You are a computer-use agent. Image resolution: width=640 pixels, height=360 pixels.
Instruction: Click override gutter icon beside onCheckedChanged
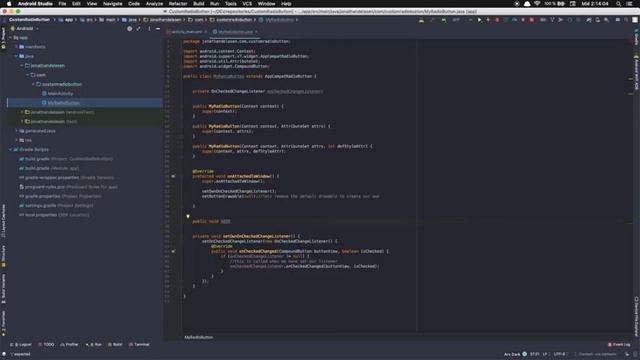(x=173, y=251)
